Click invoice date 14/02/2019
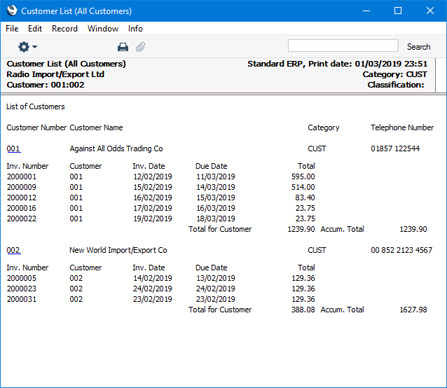The width and height of the screenshot is (447, 388). tap(153, 278)
